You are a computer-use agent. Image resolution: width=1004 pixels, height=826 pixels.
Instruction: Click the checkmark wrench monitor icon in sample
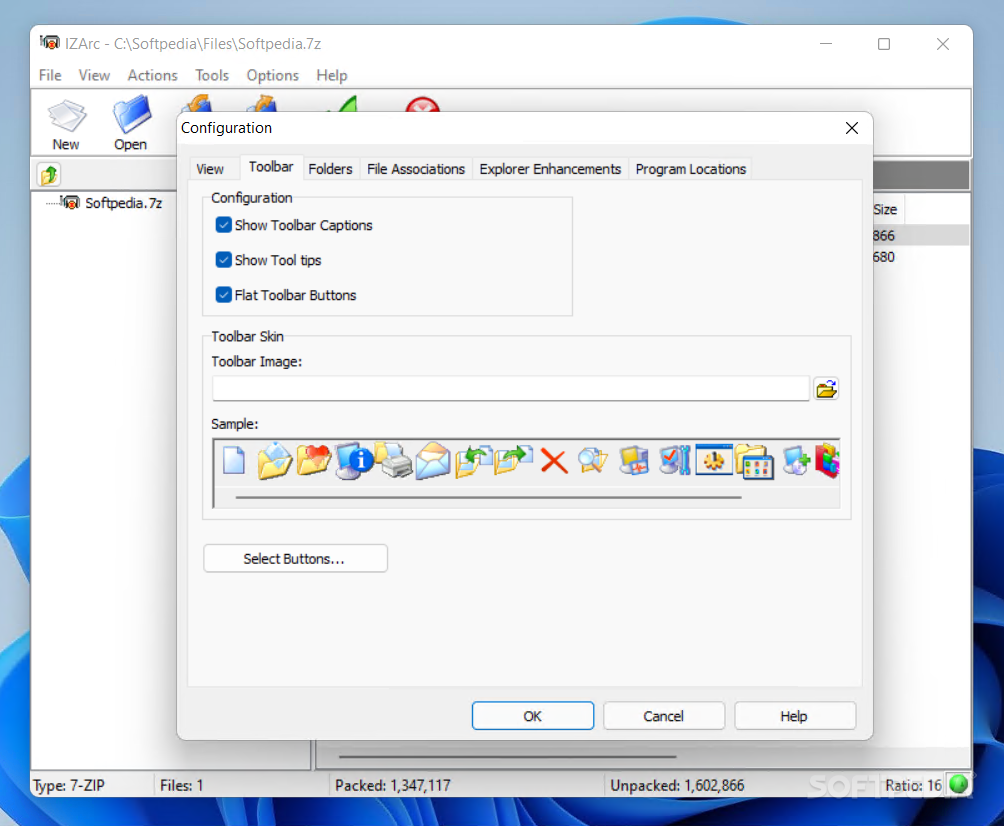pyautogui.click(x=674, y=460)
